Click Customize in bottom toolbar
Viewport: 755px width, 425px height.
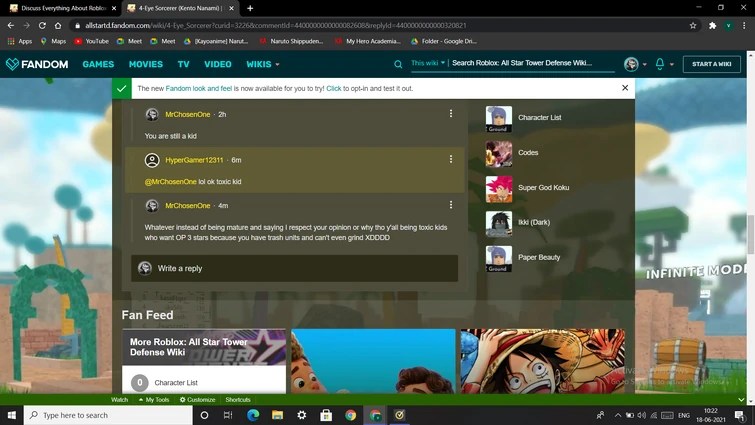pyautogui.click(x=197, y=399)
